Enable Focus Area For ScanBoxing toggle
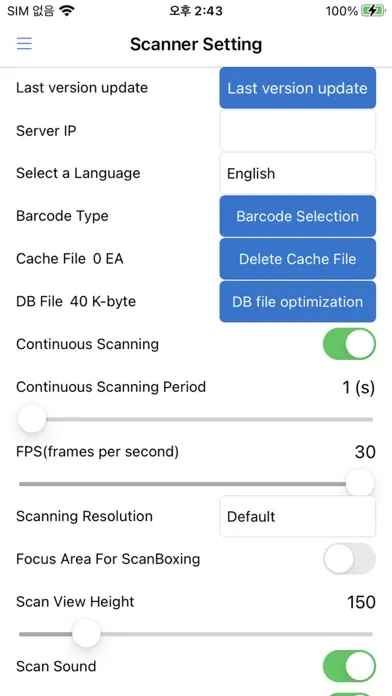Screen dimensions: 392x696 click(349, 558)
